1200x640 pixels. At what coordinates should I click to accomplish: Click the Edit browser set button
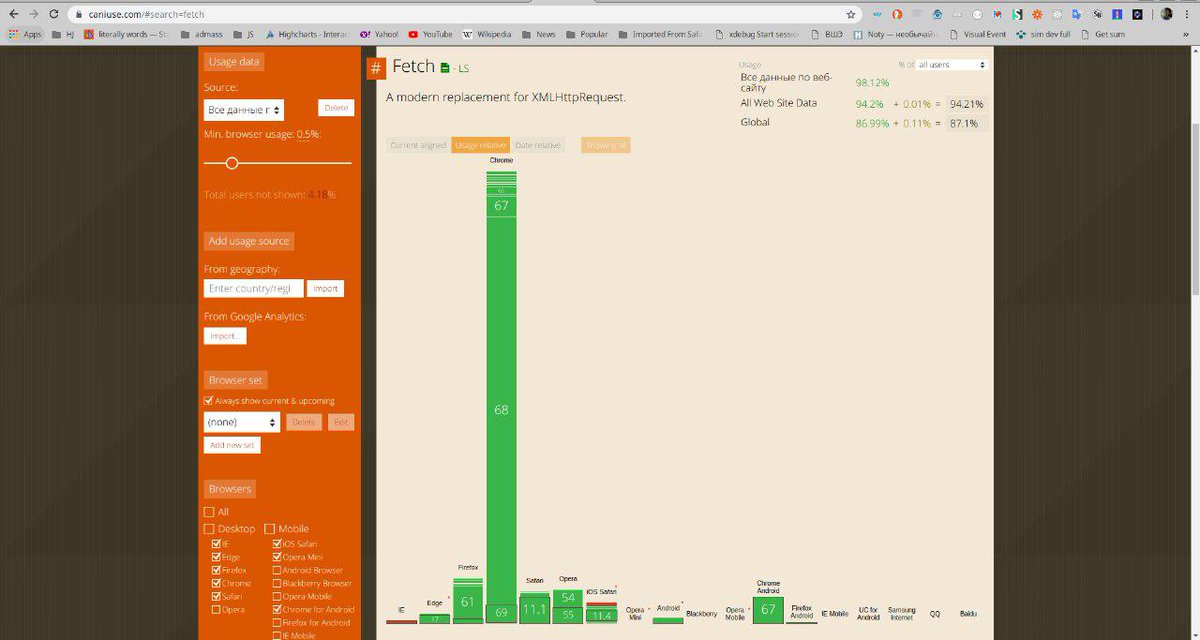point(341,422)
